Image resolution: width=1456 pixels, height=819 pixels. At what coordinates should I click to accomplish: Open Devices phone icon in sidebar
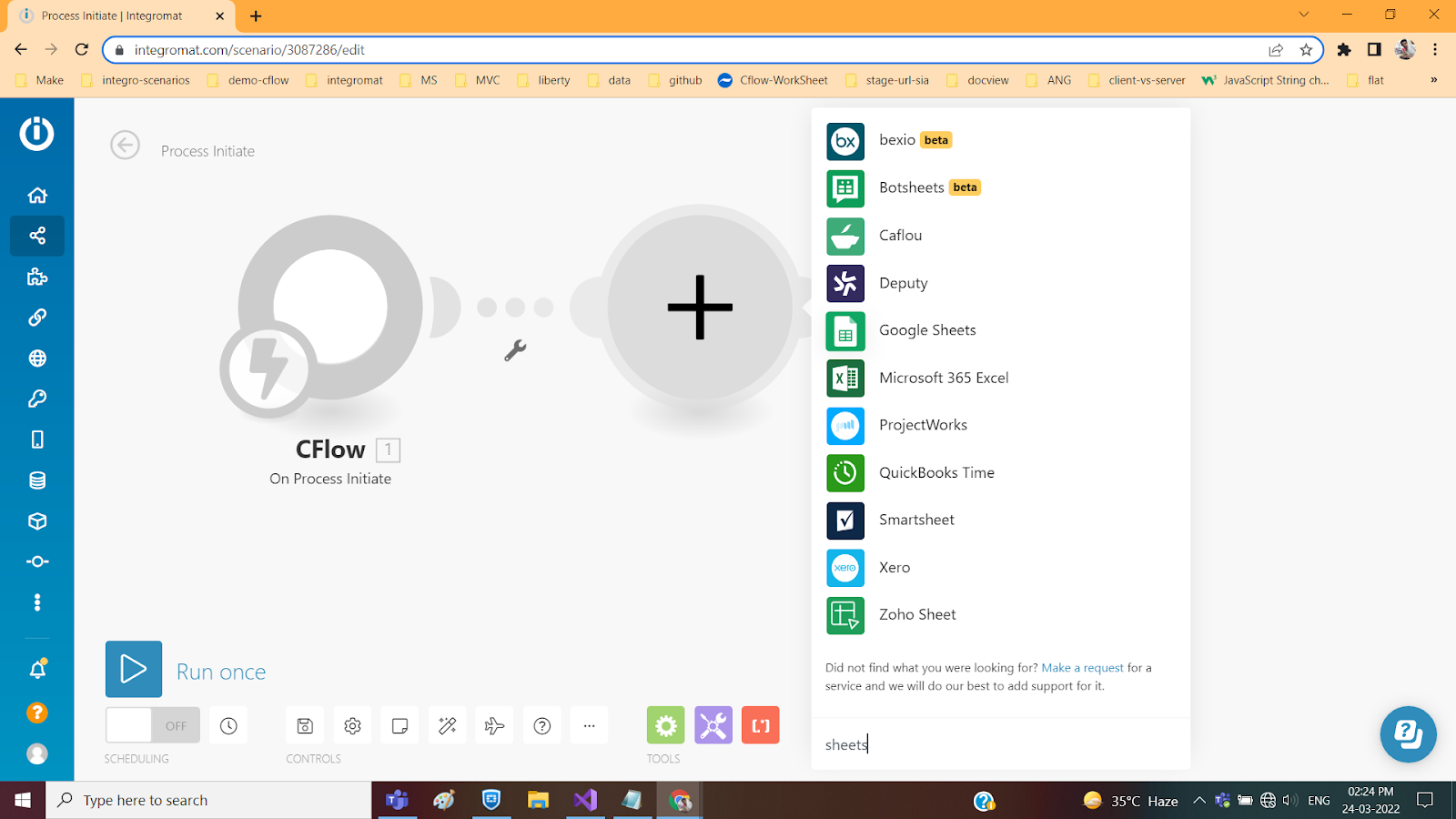(x=37, y=440)
